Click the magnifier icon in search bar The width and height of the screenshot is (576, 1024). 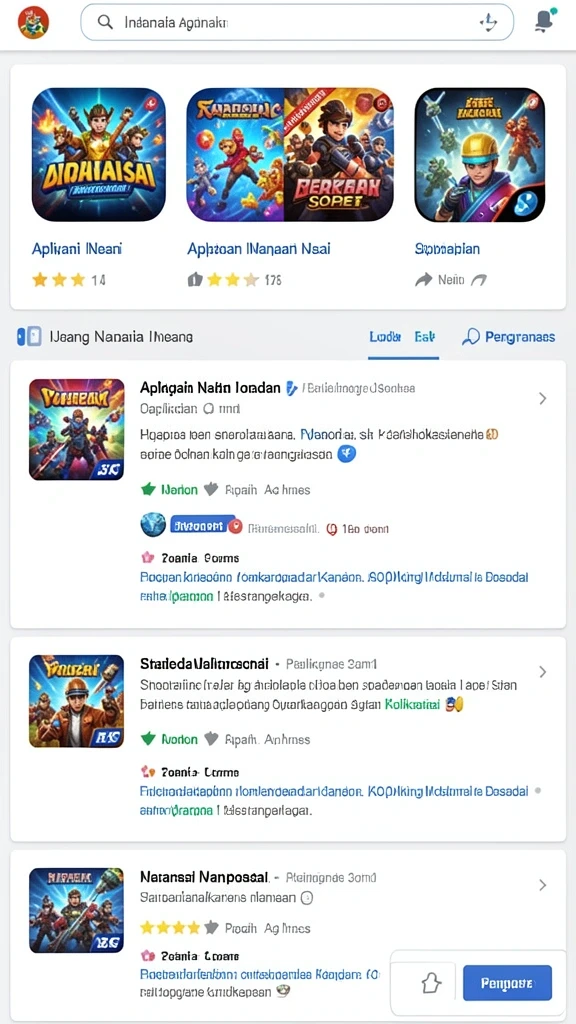point(104,22)
